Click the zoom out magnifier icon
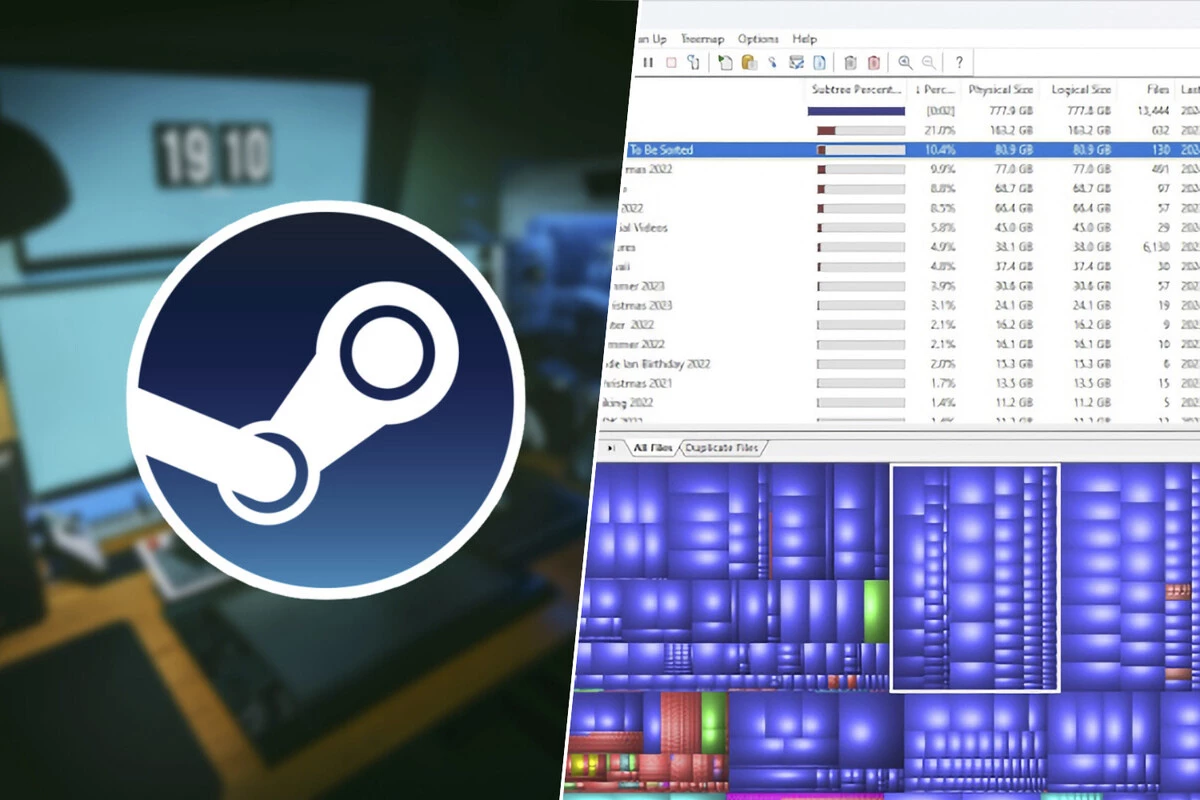 point(929,62)
